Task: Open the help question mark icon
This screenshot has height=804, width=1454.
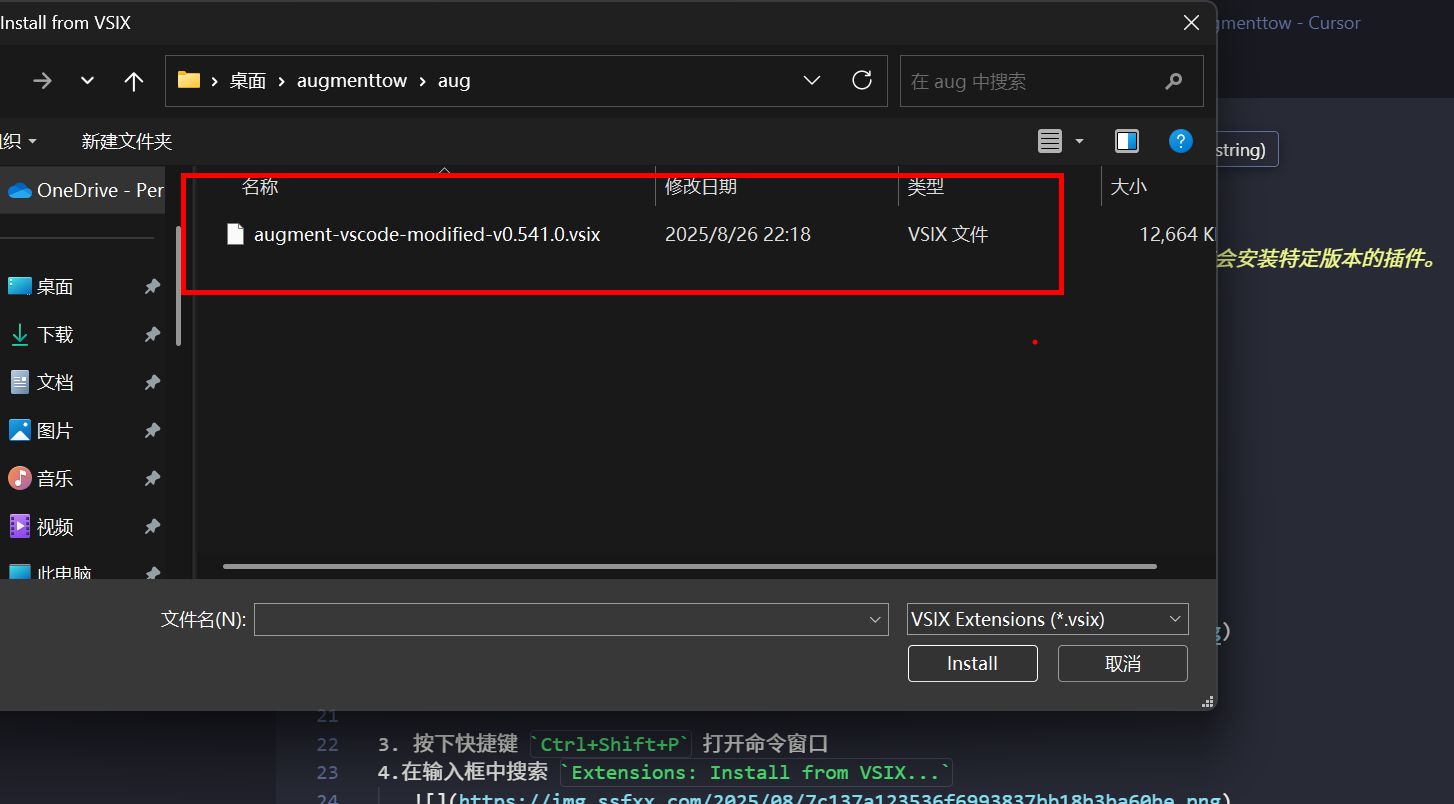Action: tap(1180, 141)
